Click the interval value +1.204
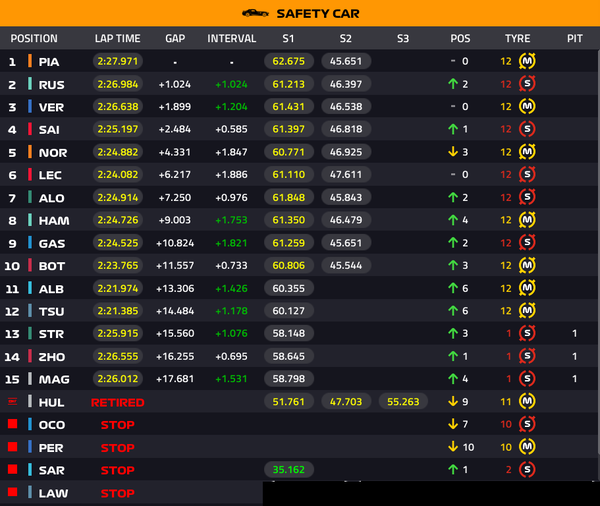Viewport: 600px width, 506px height. 231,107
